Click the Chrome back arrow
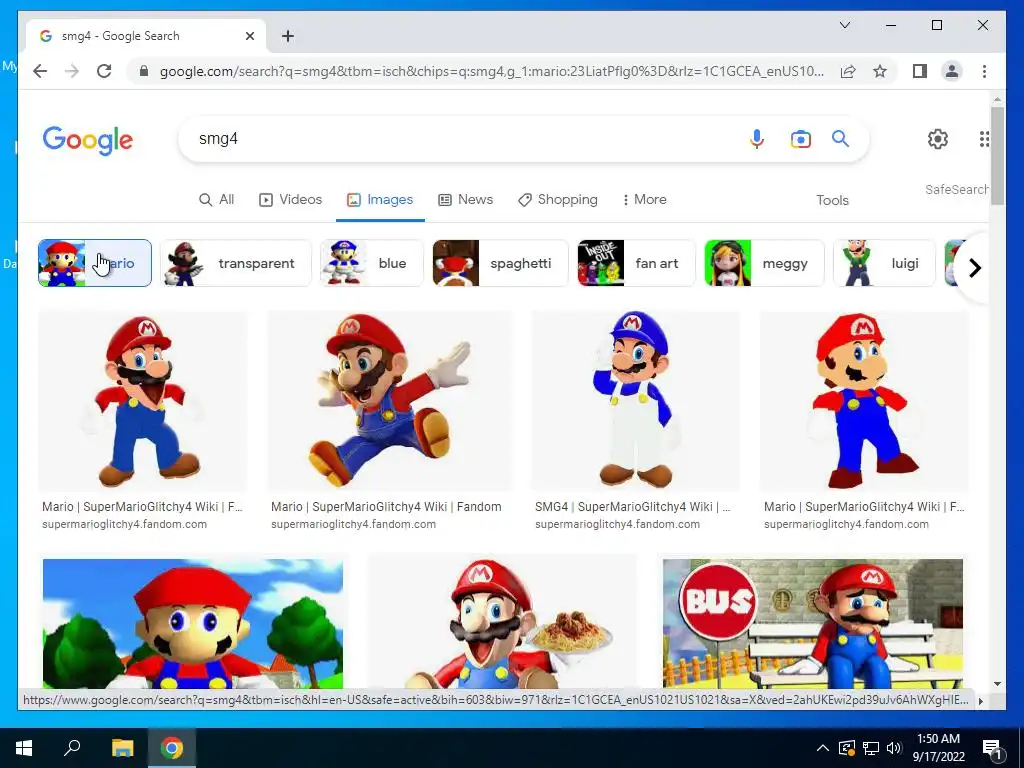The width and height of the screenshot is (1024, 768). (40, 71)
